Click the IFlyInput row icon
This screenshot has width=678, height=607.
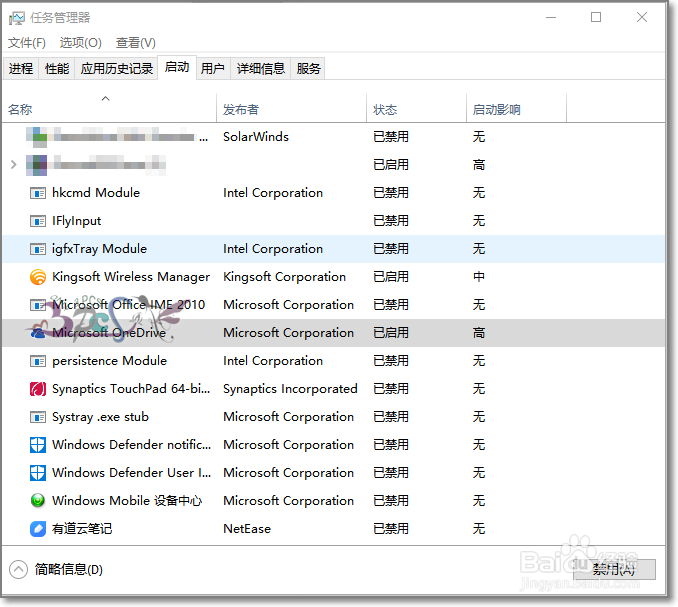coord(38,221)
